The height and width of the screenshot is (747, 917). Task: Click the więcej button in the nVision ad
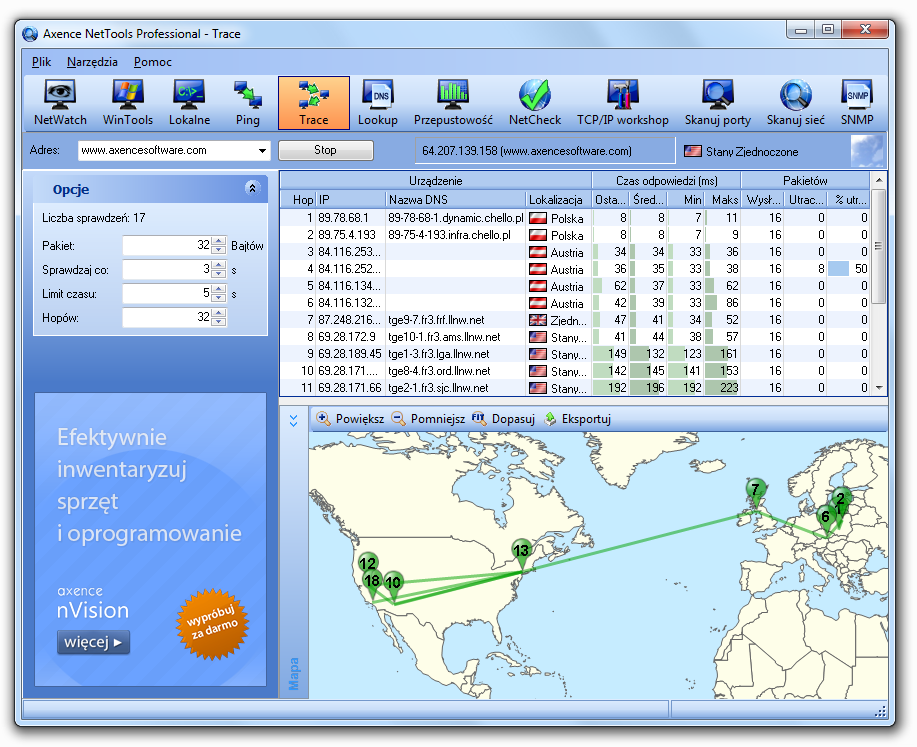click(93, 642)
